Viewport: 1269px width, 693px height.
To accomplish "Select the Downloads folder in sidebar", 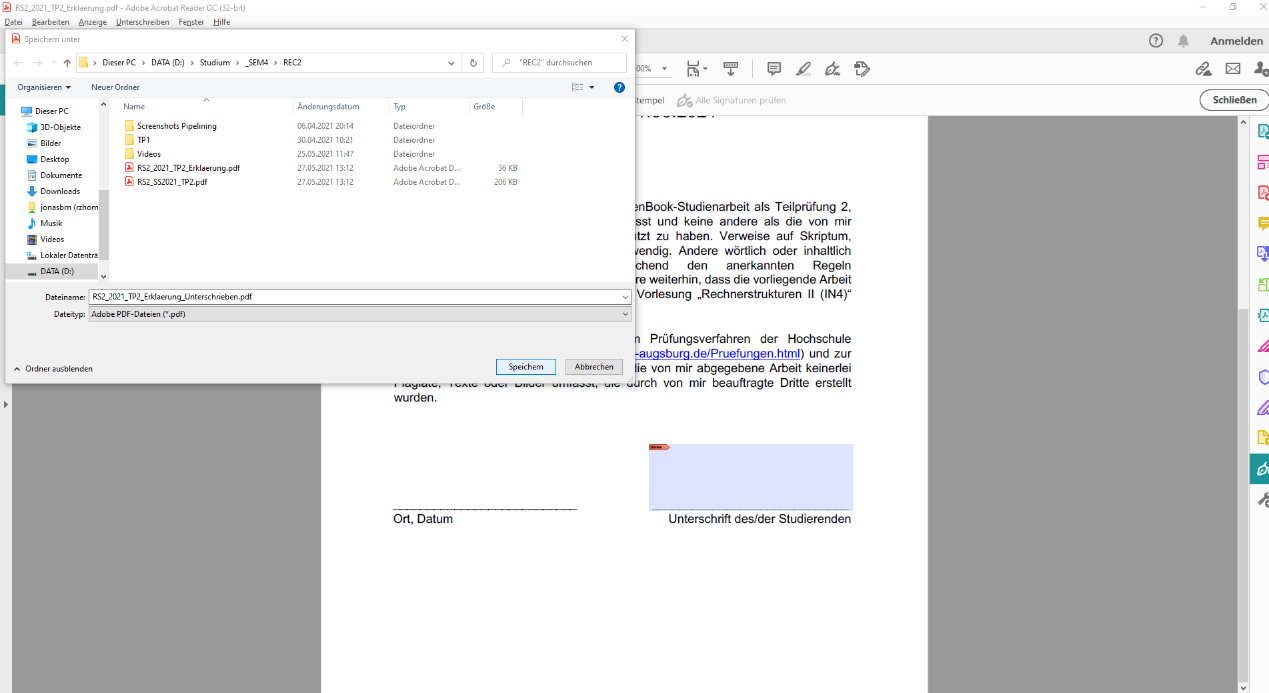I will (x=60, y=191).
